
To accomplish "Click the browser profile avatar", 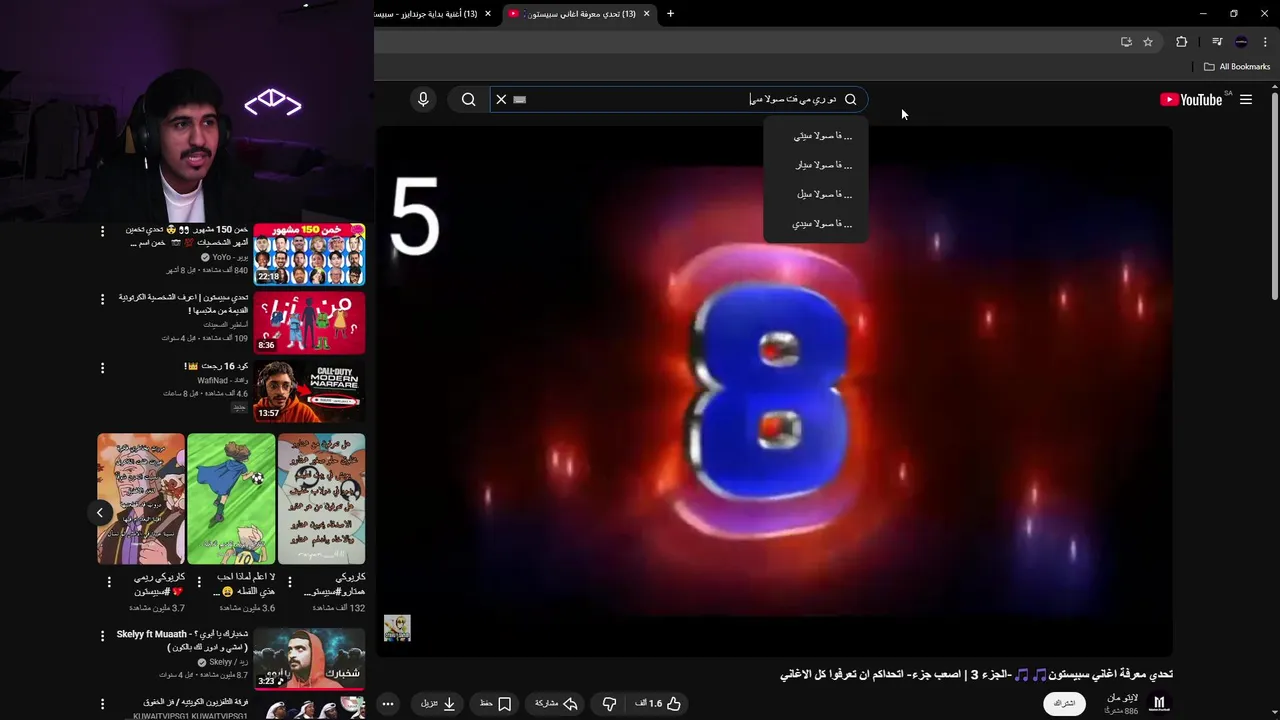I will click(1241, 42).
